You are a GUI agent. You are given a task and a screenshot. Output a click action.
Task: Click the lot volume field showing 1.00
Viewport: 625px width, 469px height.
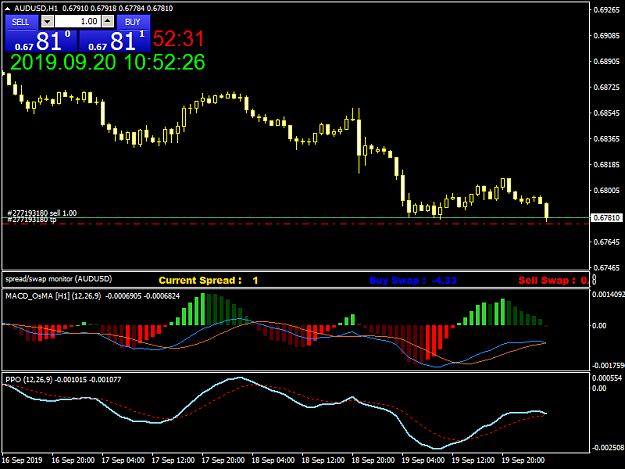pyautogui.click(x=78, y=22)
